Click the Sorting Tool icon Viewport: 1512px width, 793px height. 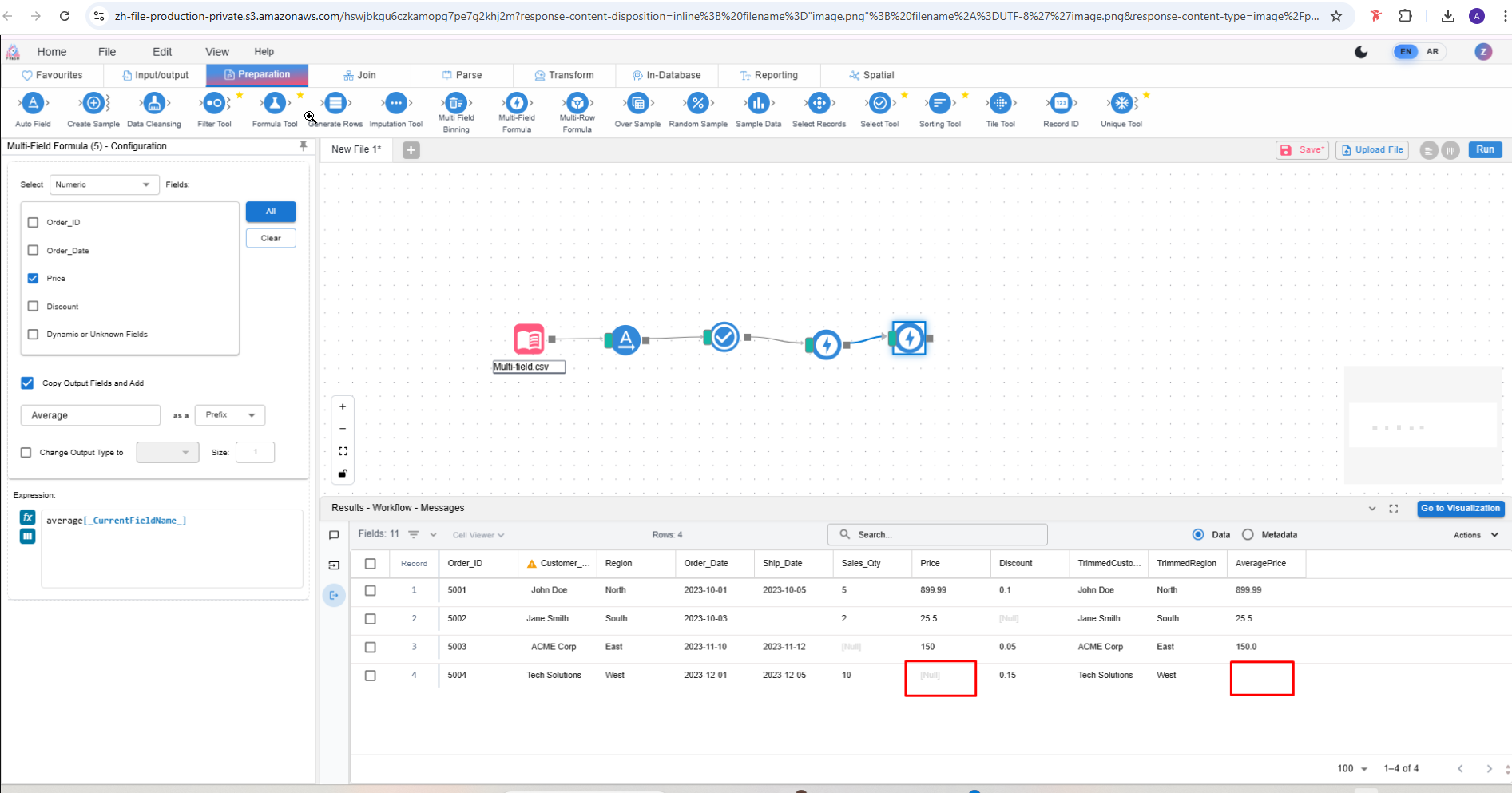939,104
